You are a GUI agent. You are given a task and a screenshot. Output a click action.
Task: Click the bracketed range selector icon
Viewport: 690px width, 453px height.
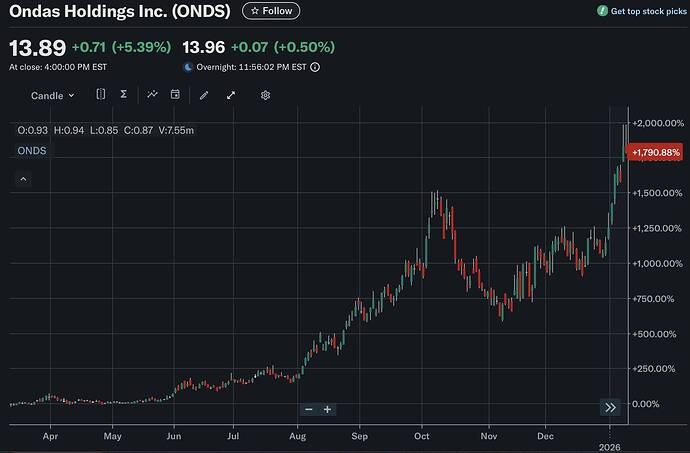pos(101,95)
